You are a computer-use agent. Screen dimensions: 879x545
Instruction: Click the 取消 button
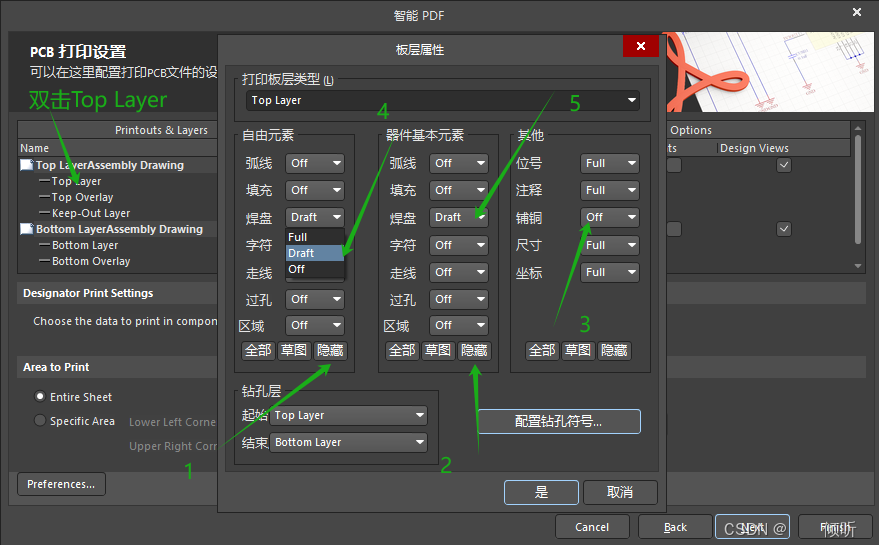tap(620, 492)
